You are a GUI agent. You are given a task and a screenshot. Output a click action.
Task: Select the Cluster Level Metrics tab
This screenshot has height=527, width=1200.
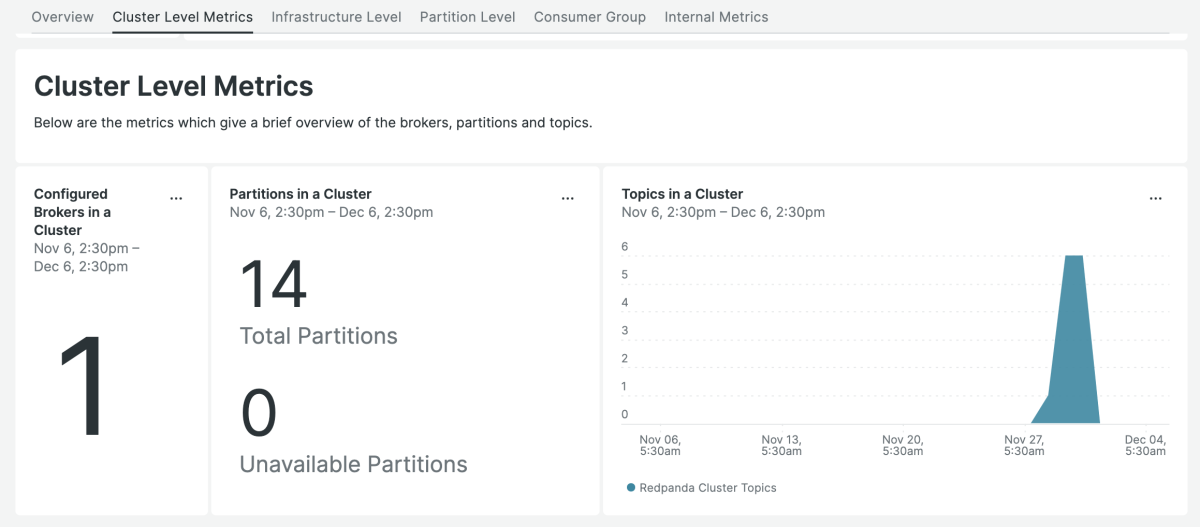tap(182, 17)
